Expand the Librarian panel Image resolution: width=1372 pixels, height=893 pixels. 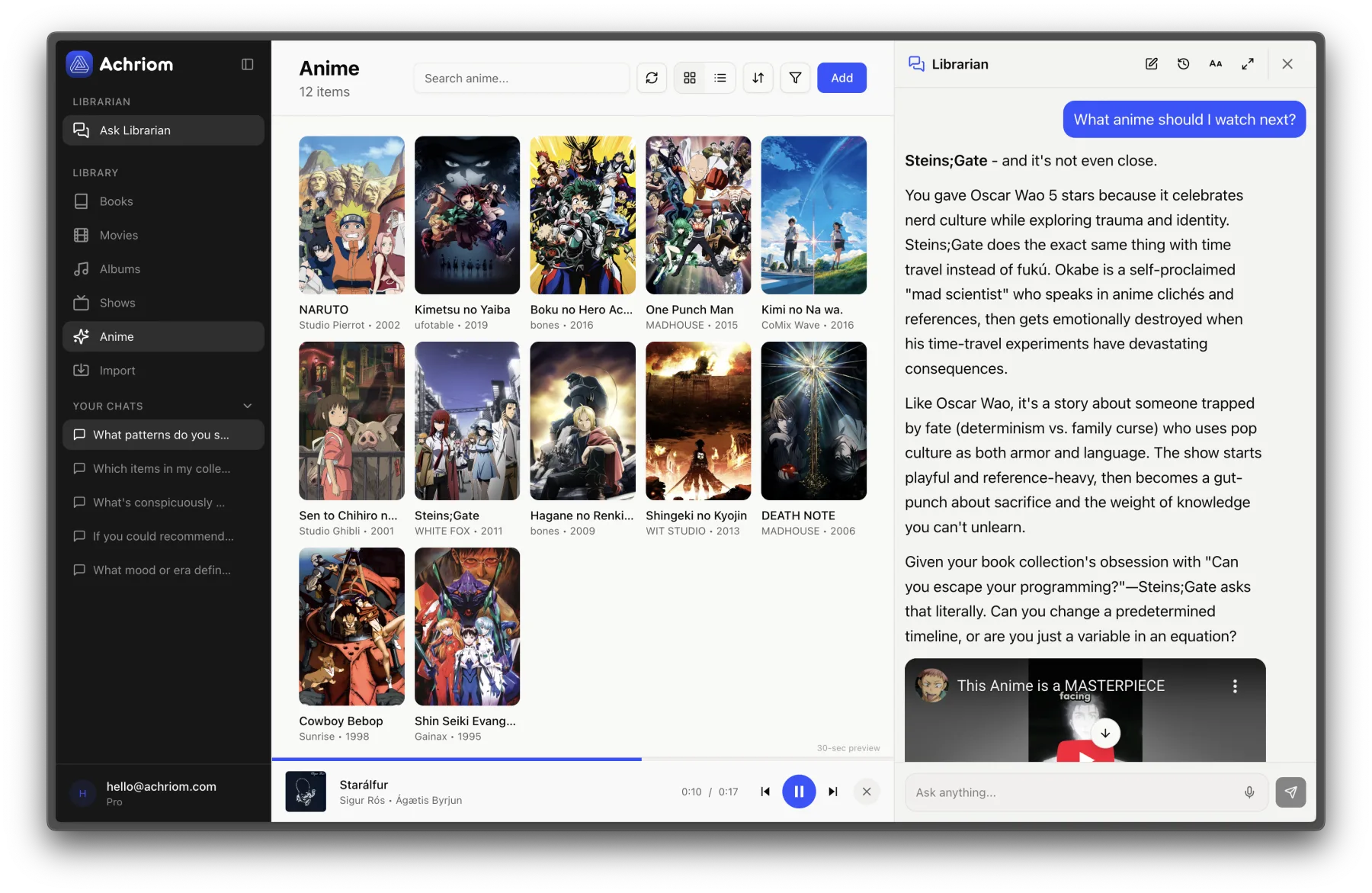1248,64
